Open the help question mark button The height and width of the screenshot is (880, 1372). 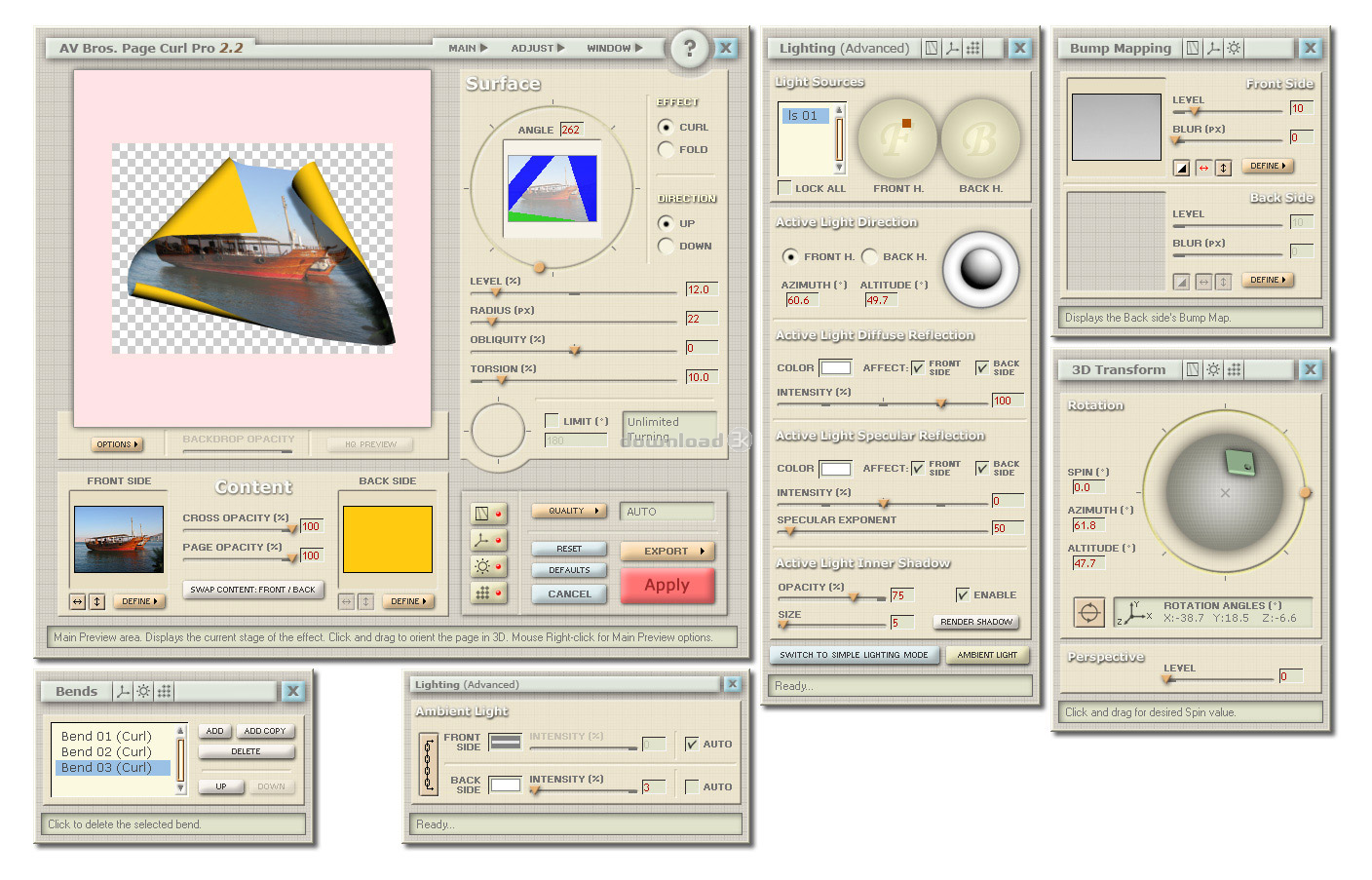pyautogui.click(x=690, y=48)
